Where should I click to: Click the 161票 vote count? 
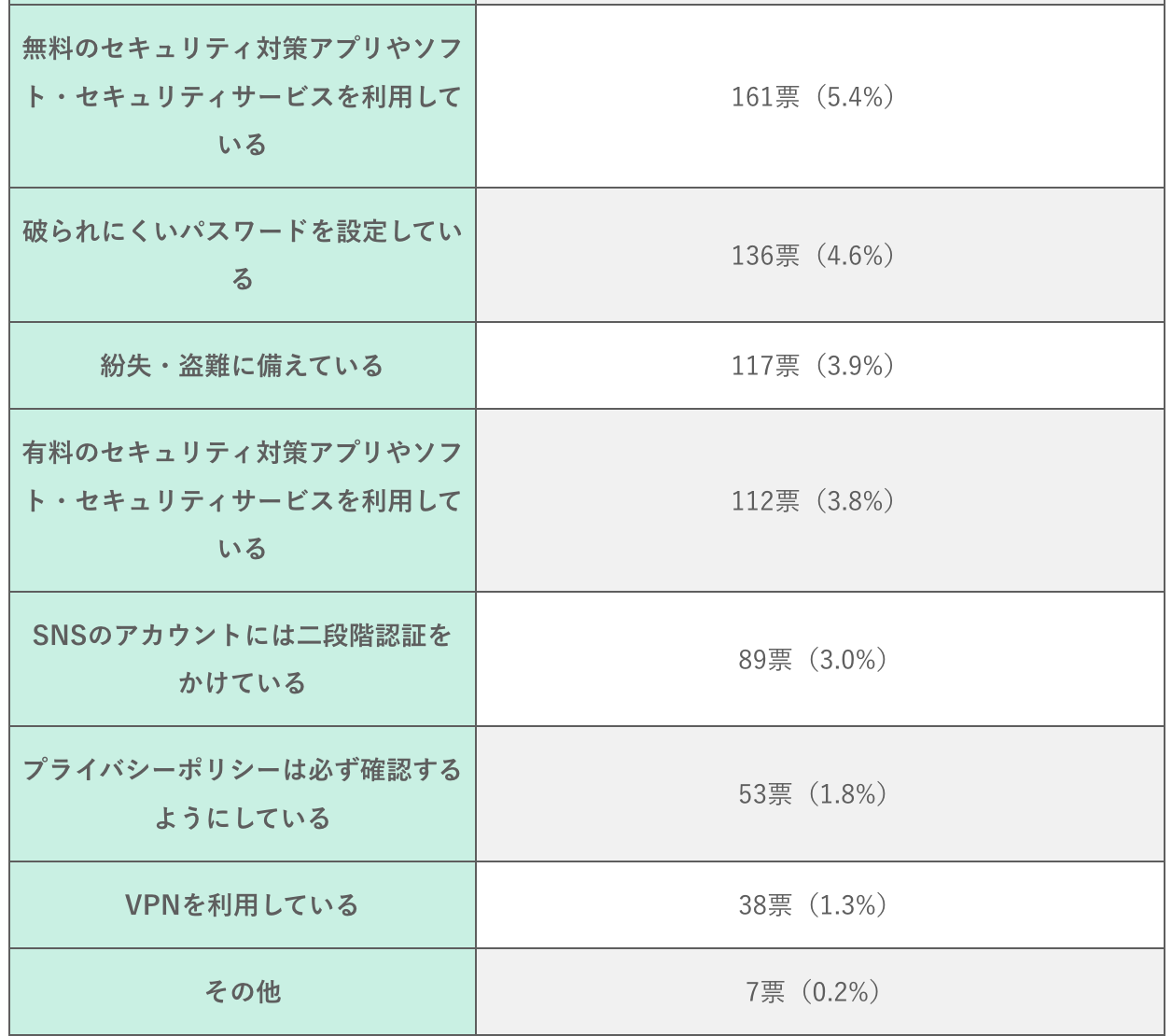(x=765, y=97)
